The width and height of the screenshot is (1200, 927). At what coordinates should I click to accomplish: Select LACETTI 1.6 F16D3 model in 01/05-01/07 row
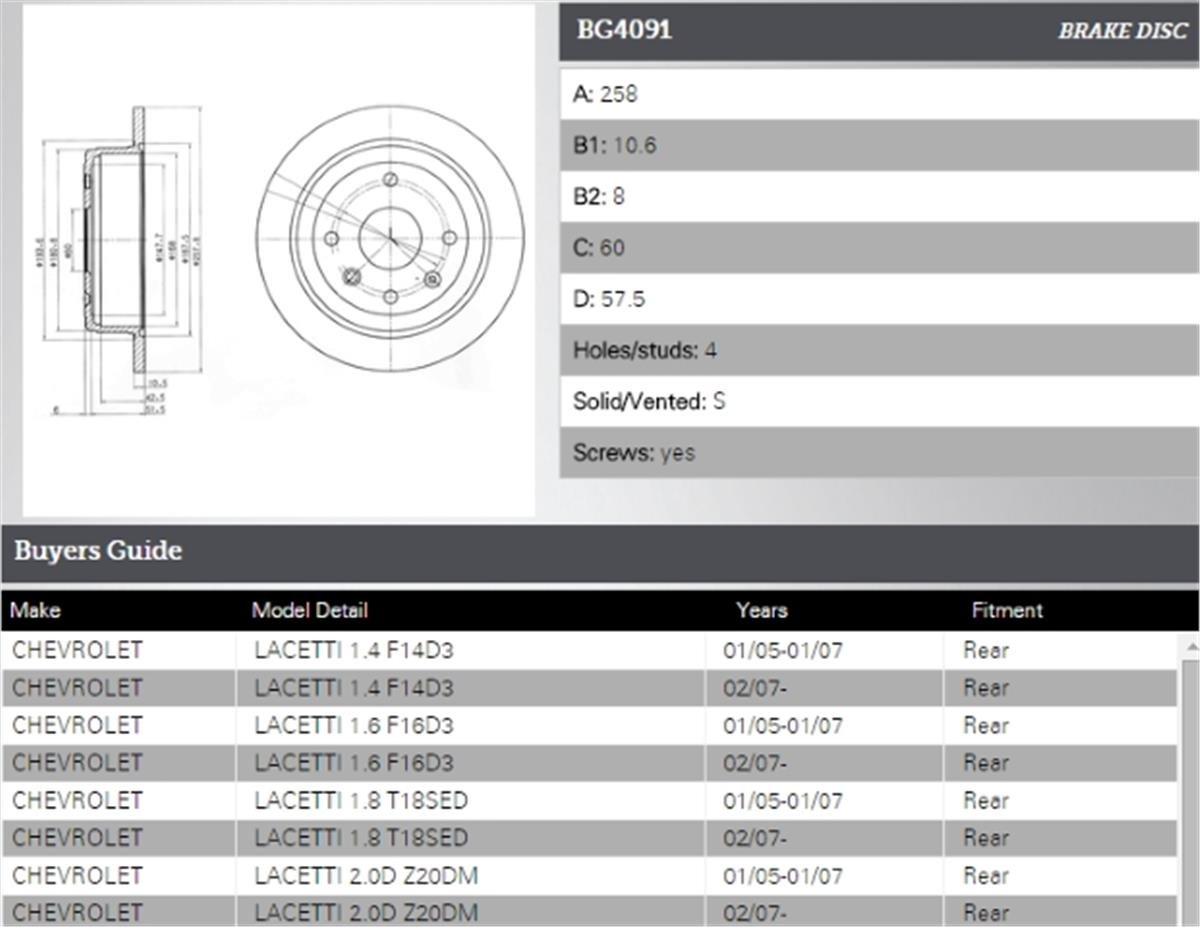354,726
